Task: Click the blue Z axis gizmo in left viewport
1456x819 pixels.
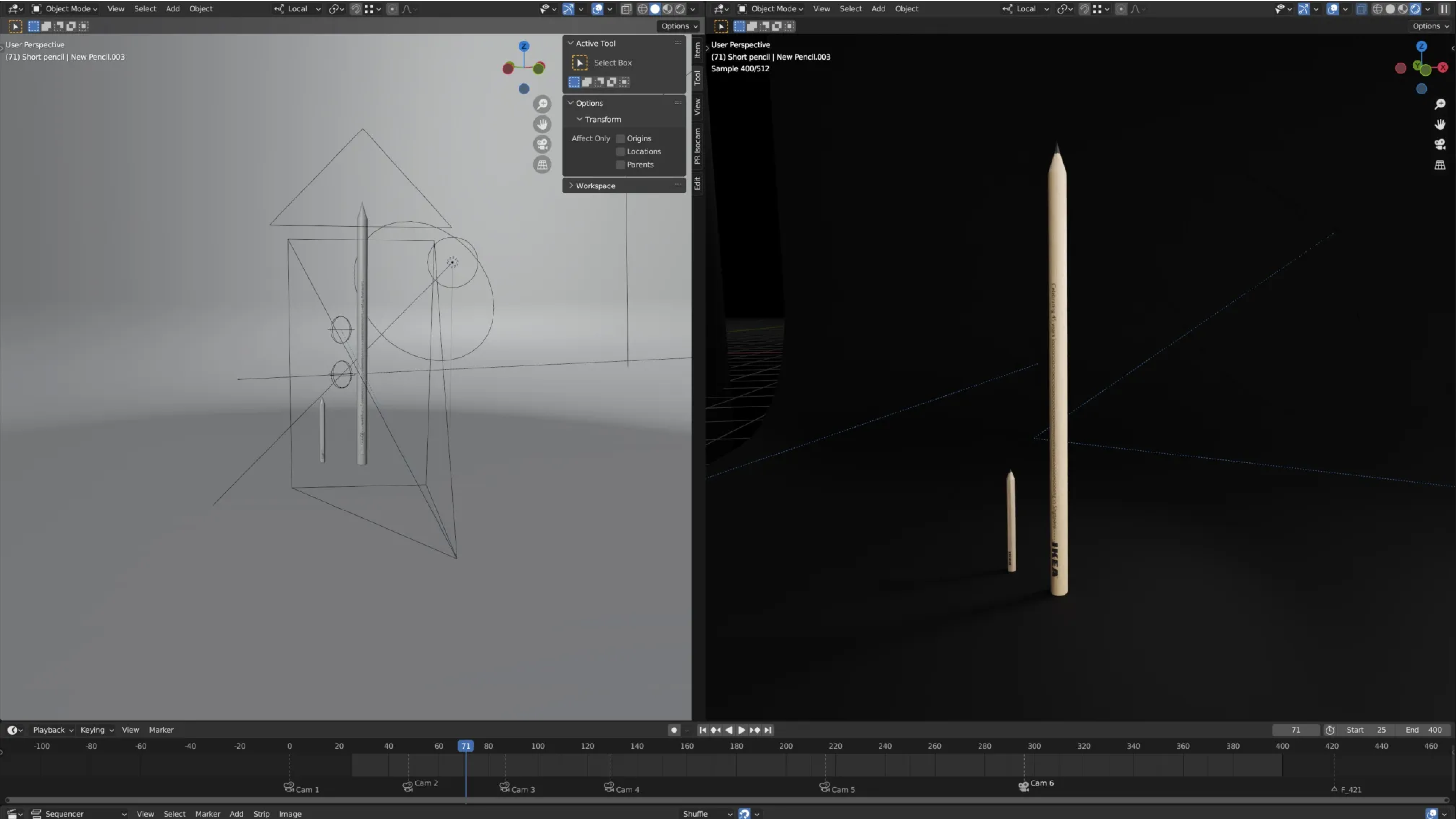Action: [524, 46]
